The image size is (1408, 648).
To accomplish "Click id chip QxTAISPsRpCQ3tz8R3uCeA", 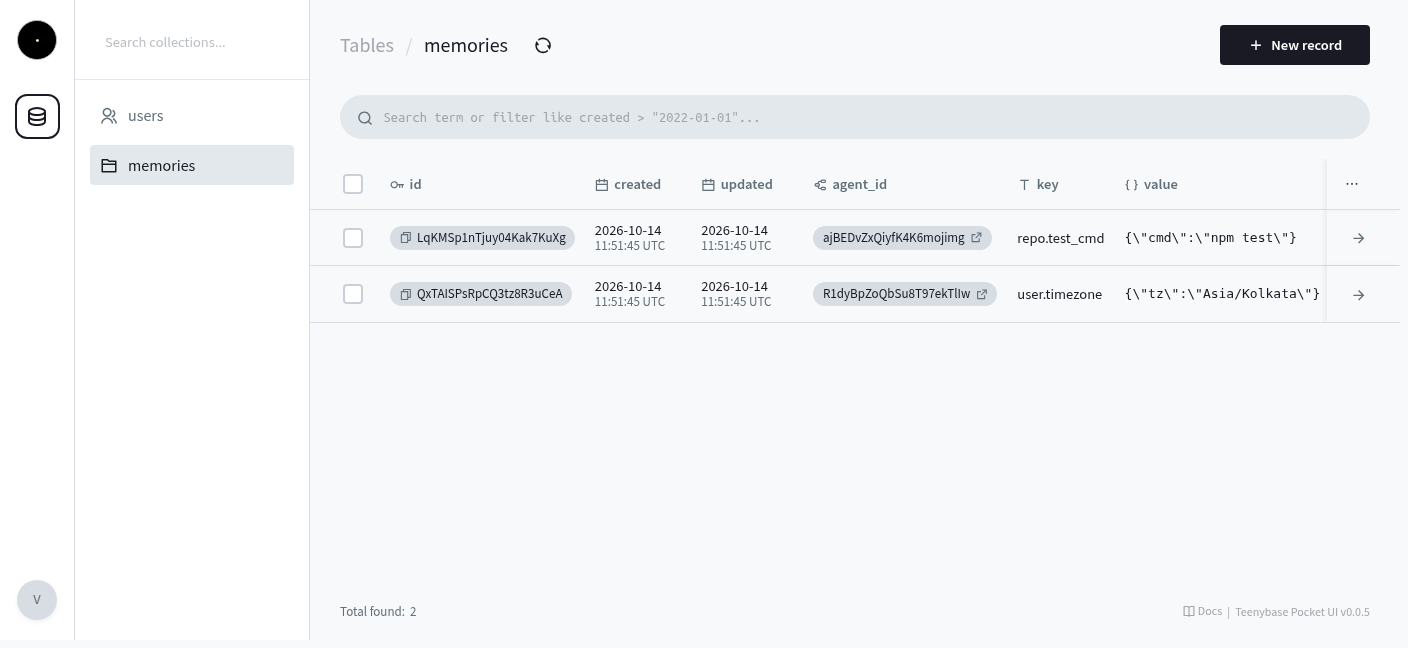I will click(481, 294).
